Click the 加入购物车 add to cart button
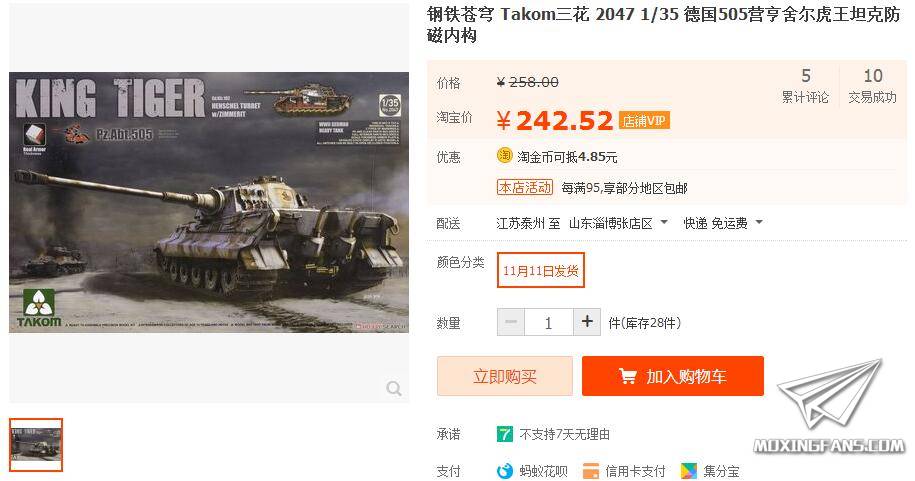Image resolution: width=915 pixels, height=481 pixels. pos(673,376)
